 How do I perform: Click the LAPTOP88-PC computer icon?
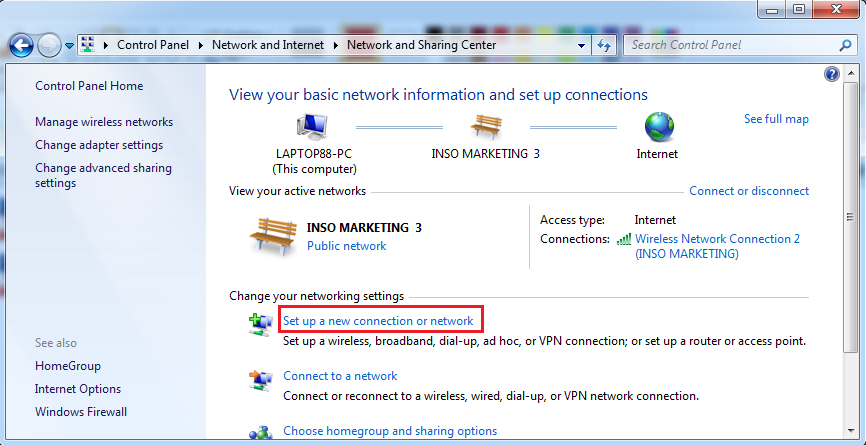[313, 128]
